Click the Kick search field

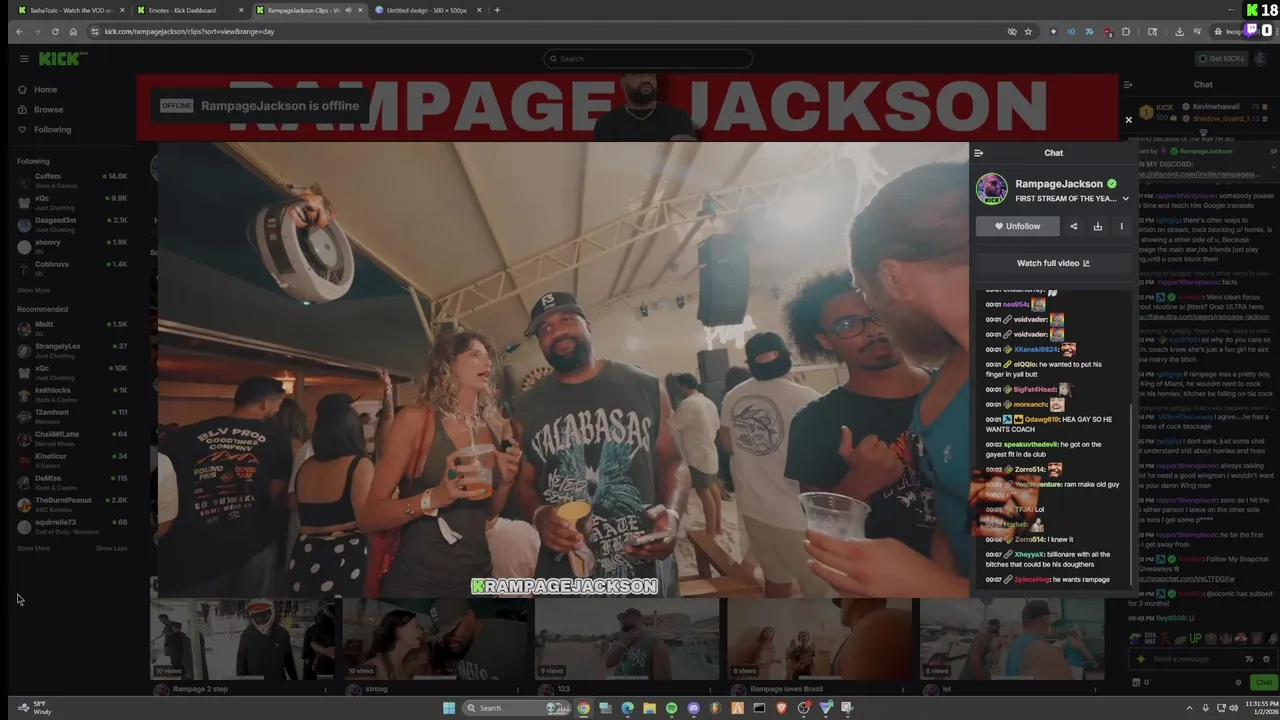click(648, 59)
